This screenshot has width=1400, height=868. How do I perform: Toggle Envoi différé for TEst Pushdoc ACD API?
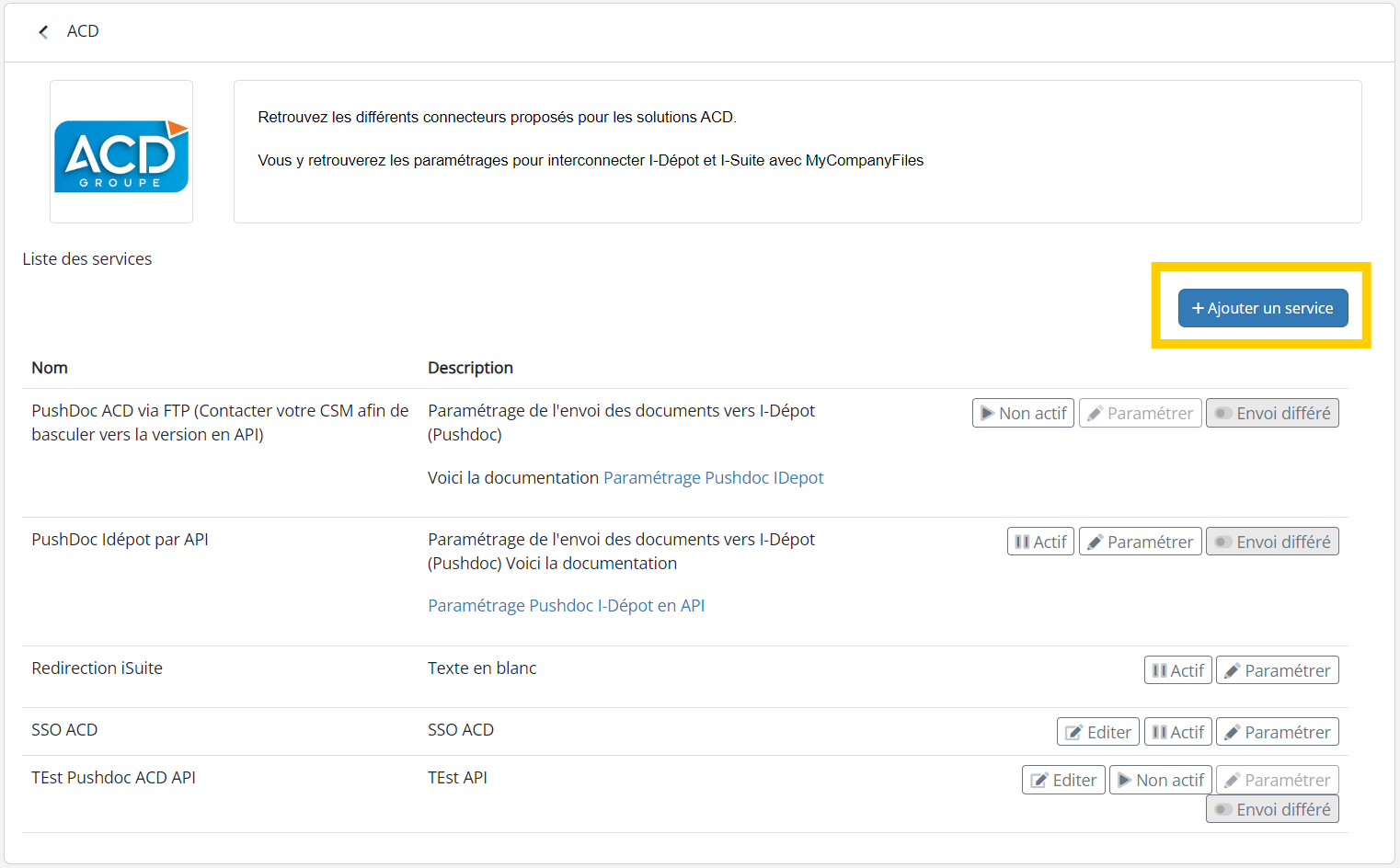click(x=1272, y=810)
